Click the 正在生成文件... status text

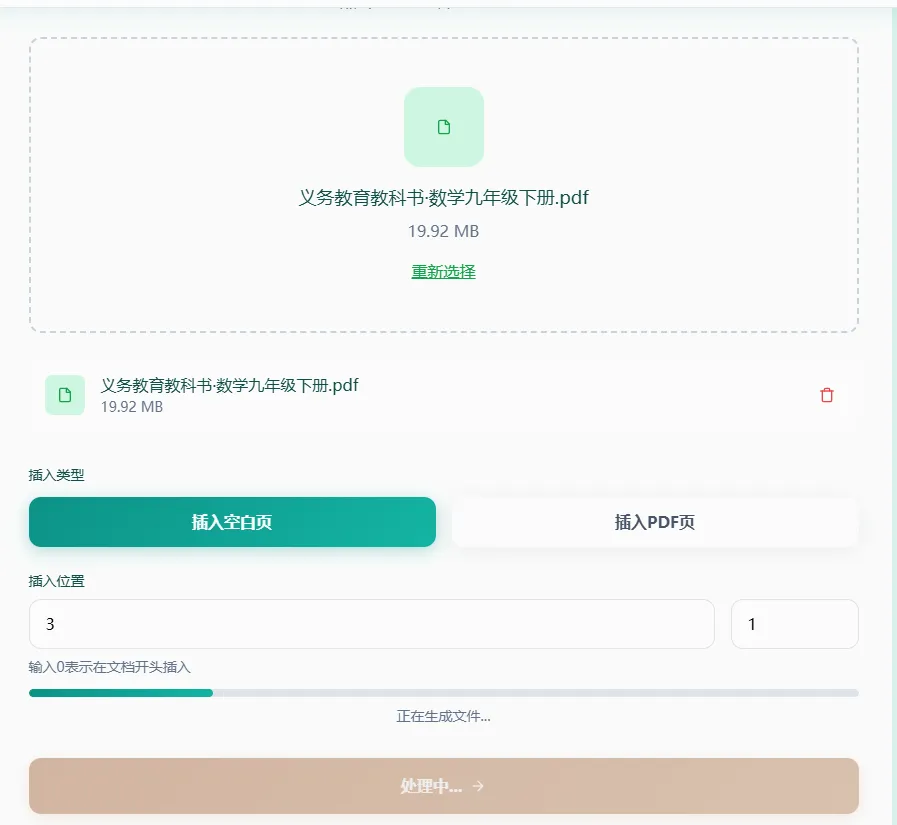[443, 716]
